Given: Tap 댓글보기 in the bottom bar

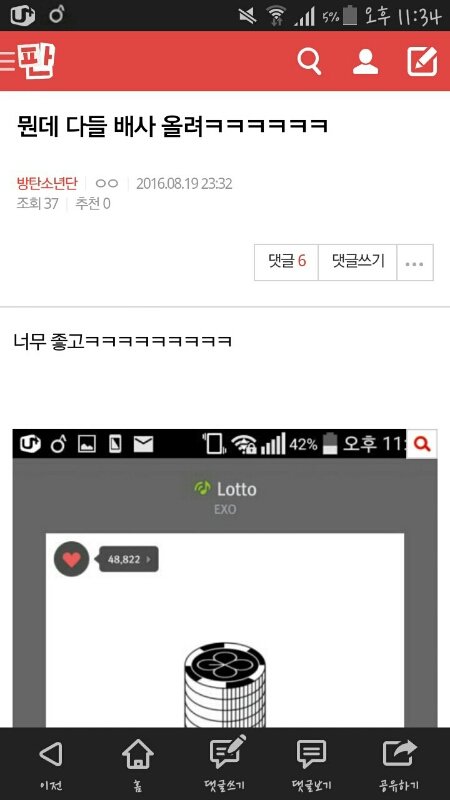Looking at the screenshot, I should [312, 762].
